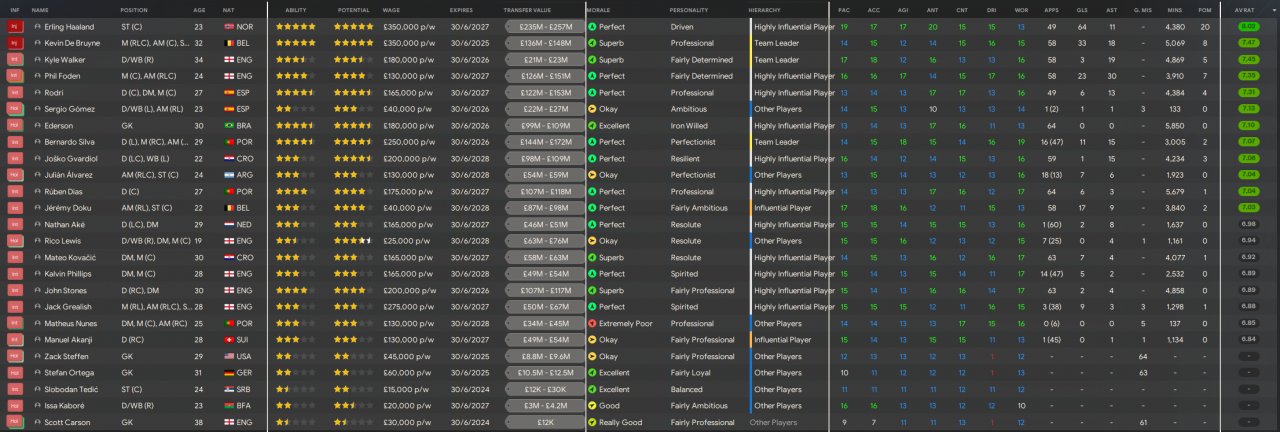
Task: Click Scott Carson's holiday status icon
Action: (14, 422)
